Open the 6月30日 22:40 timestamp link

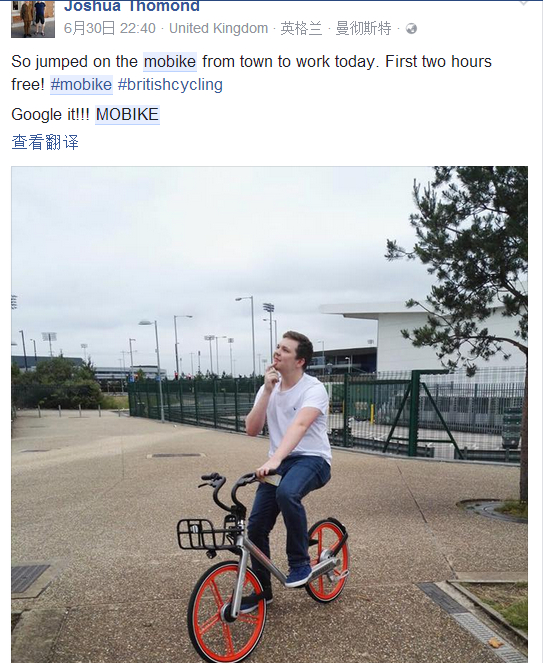click(x=110, y=28)
